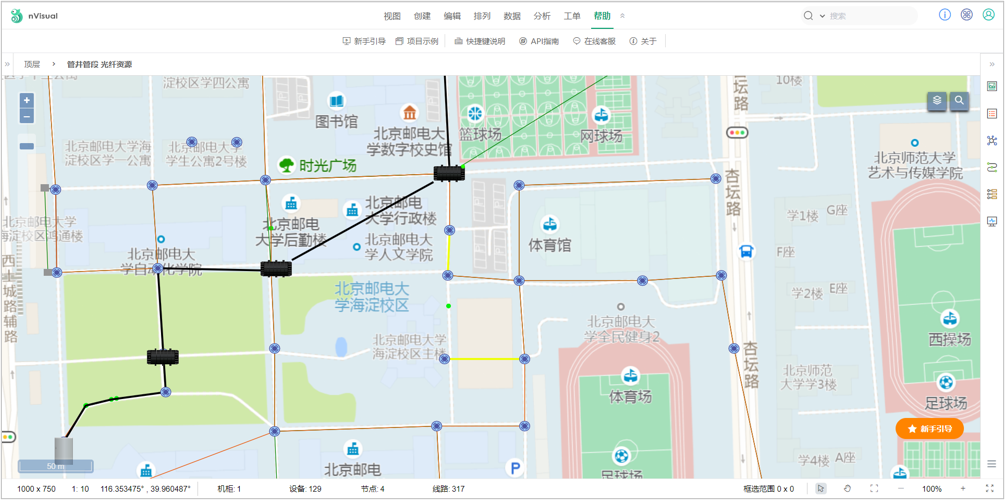The width and height of the screenshot is (1005, 500).
Task: Open the 关于 dialog
Action: pos(643,41)
